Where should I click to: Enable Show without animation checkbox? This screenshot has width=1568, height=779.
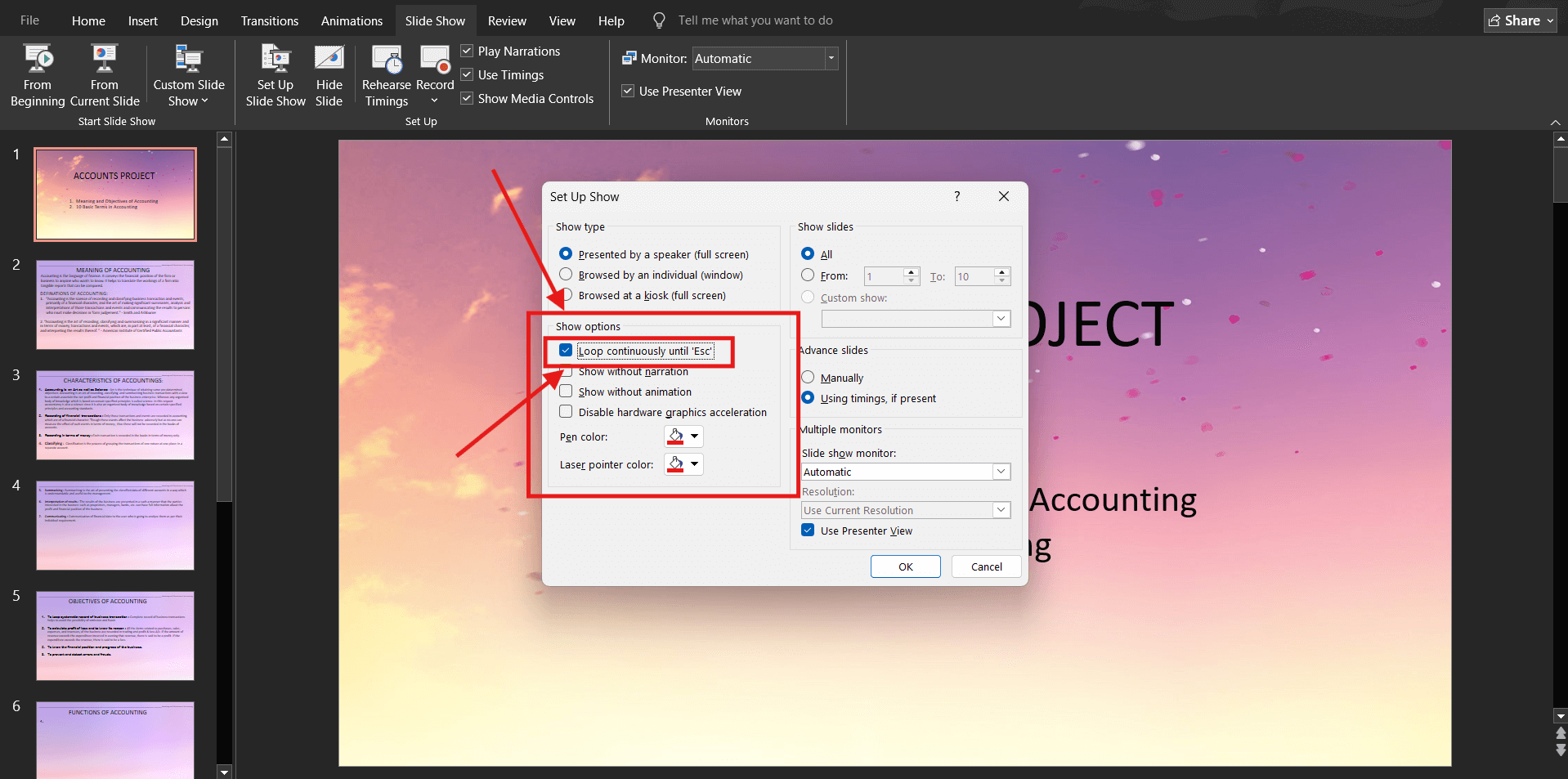[x=566, y=392]
